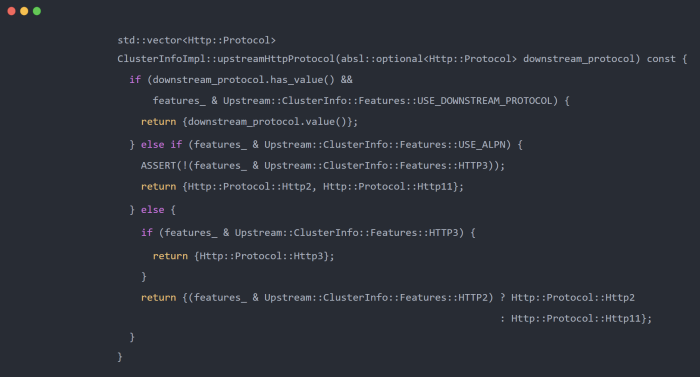Click the USE_ALPN feature constant

(482, 145)
